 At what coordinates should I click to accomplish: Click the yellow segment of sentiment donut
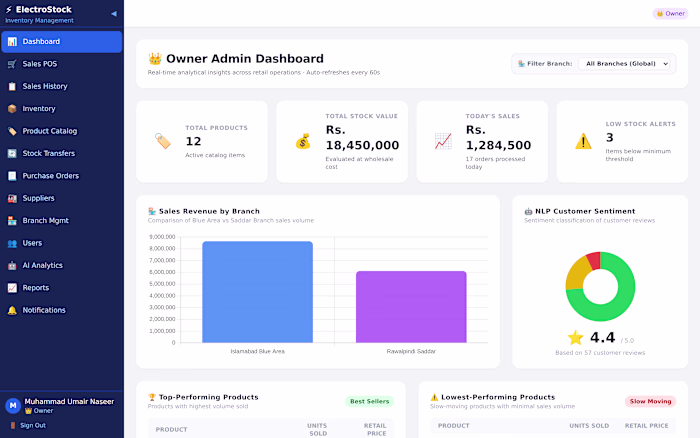pyautogui.click(x=577, y=272)
